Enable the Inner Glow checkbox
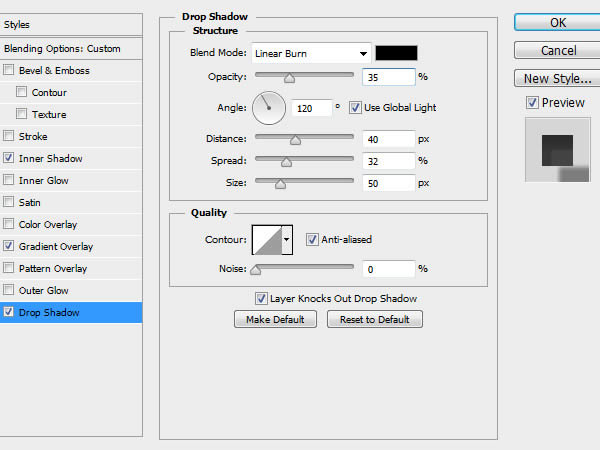The image size is (600, 450). [x=8, y=180]
